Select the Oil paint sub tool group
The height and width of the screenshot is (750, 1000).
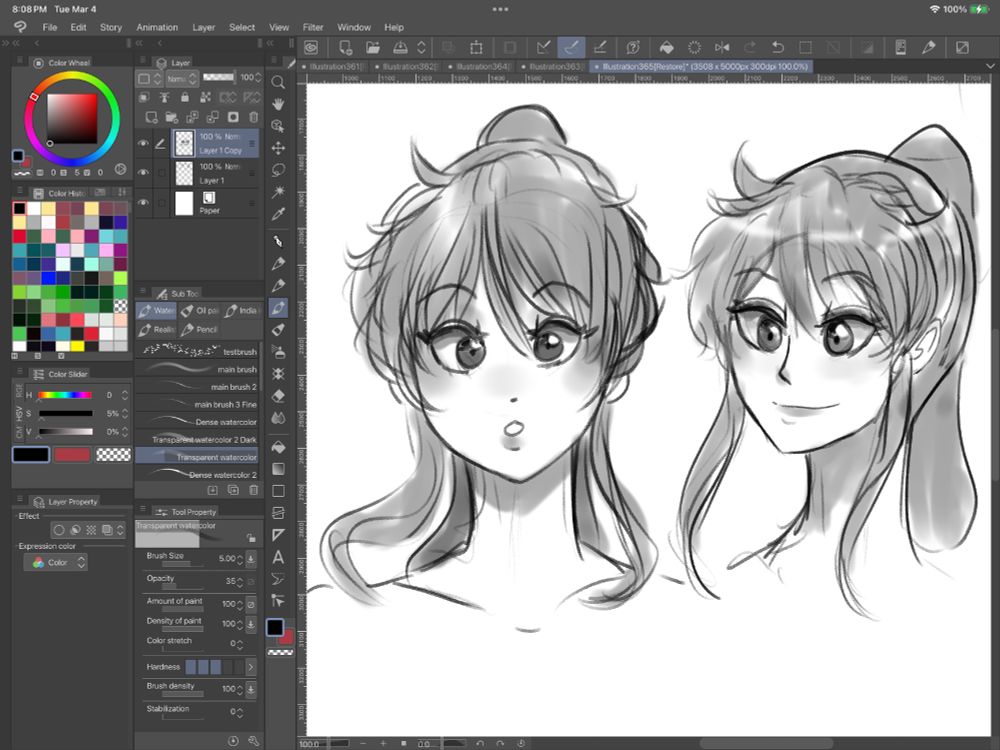[x=199, y=311]
